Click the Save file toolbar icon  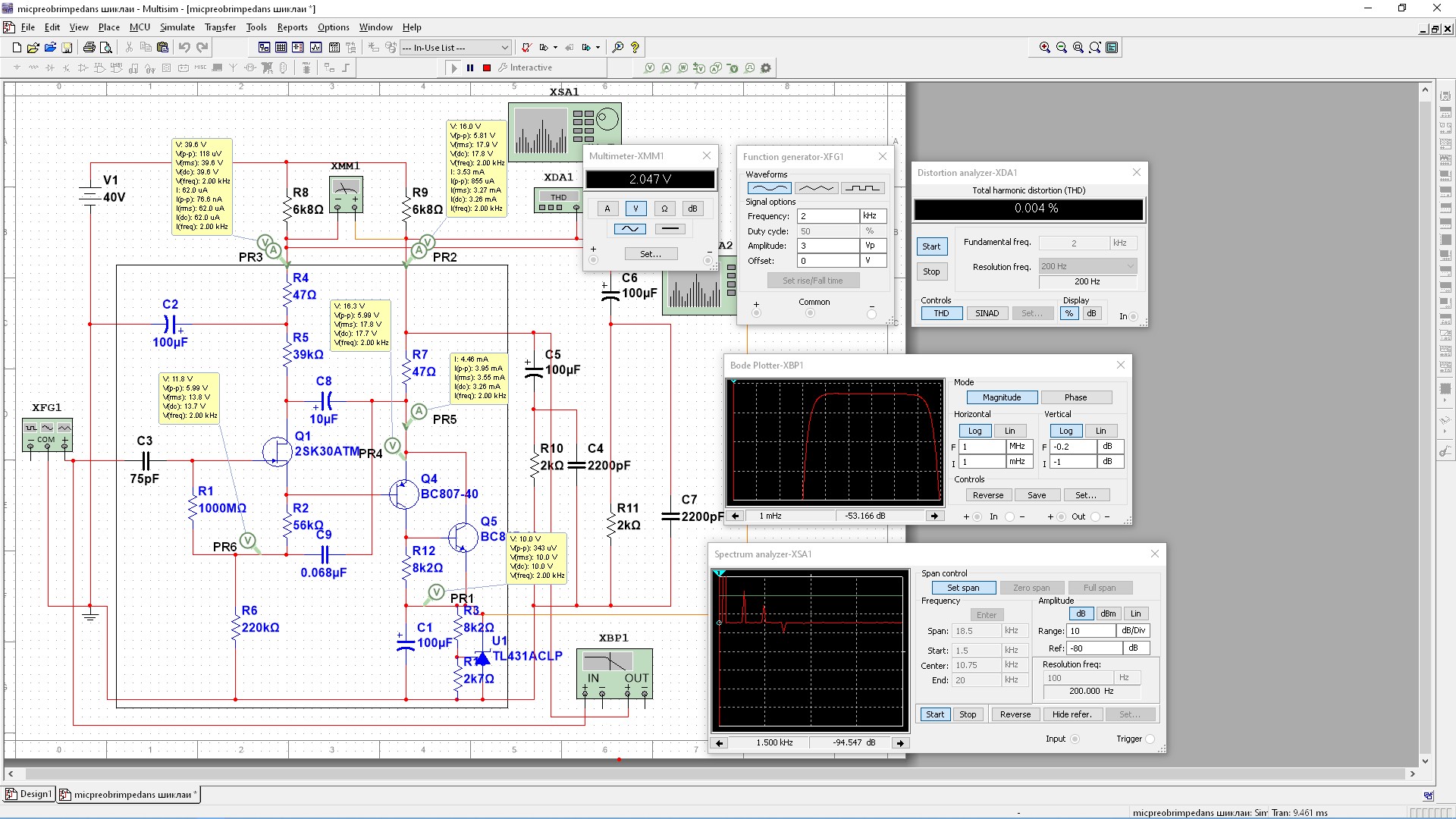point(67,47)
